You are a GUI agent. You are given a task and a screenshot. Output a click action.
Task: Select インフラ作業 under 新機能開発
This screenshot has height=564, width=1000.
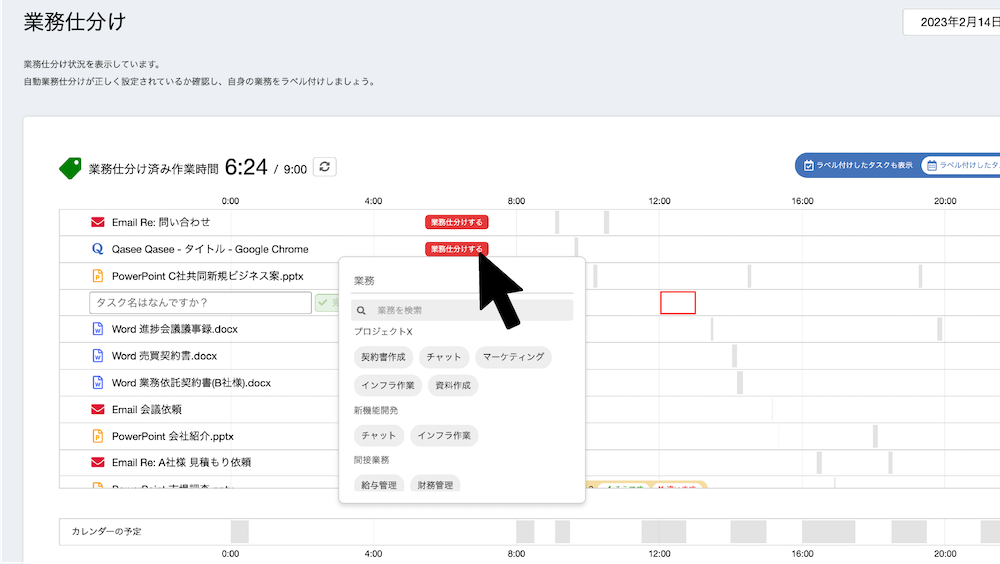[445, 435]
